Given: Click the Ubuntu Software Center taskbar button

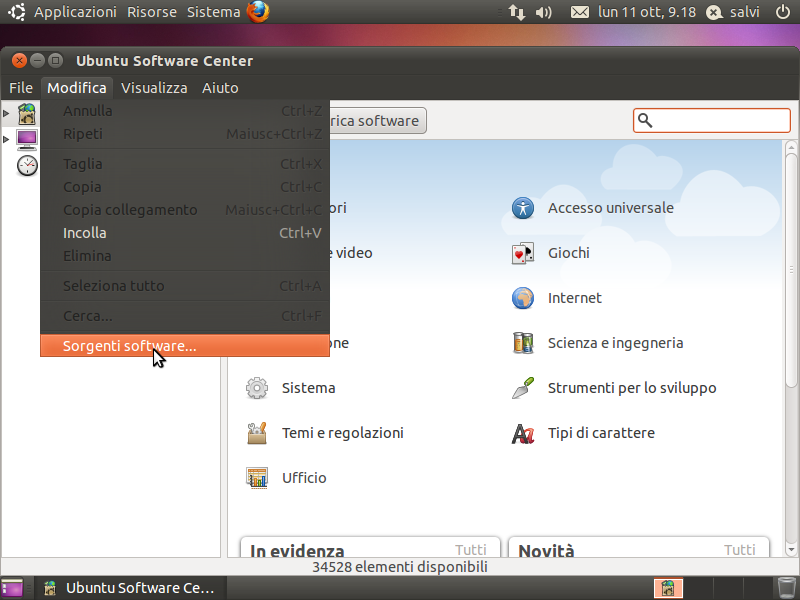Looking at the screenshot, I should coord(131,588).
